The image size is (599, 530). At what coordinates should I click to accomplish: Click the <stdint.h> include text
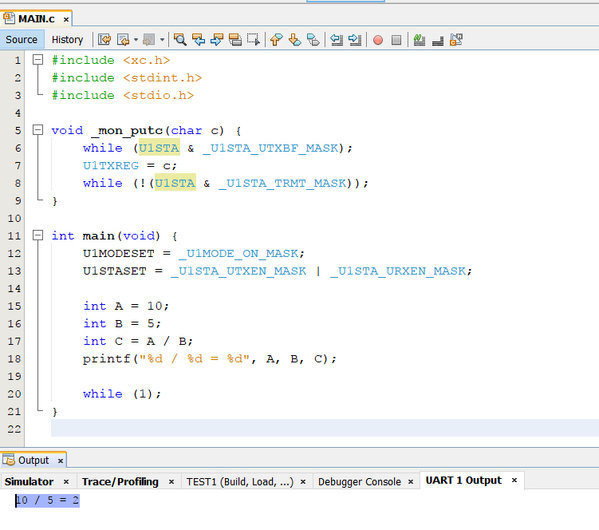162,78
